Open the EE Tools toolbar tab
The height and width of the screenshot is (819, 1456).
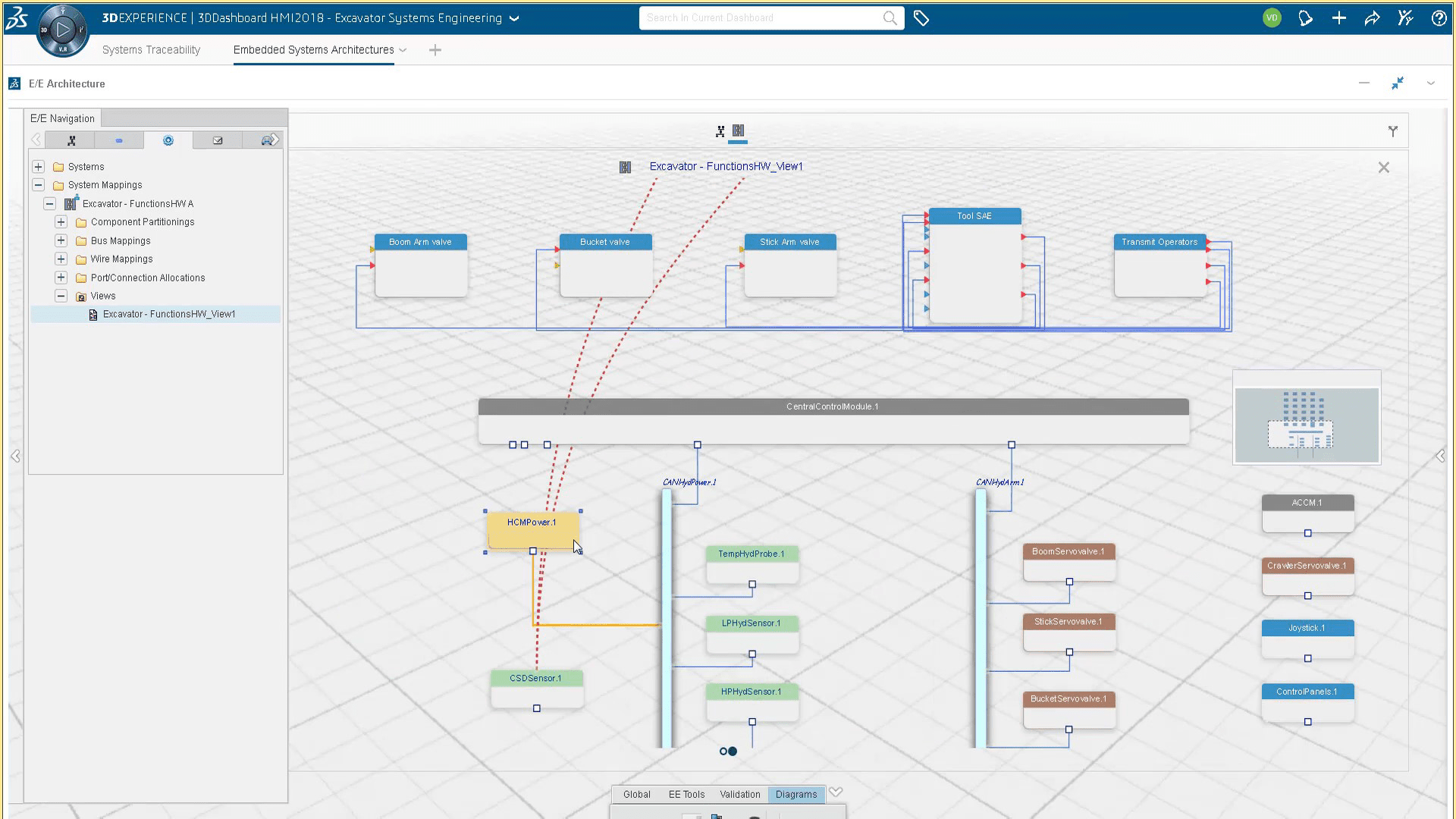[x=686, y=794]
